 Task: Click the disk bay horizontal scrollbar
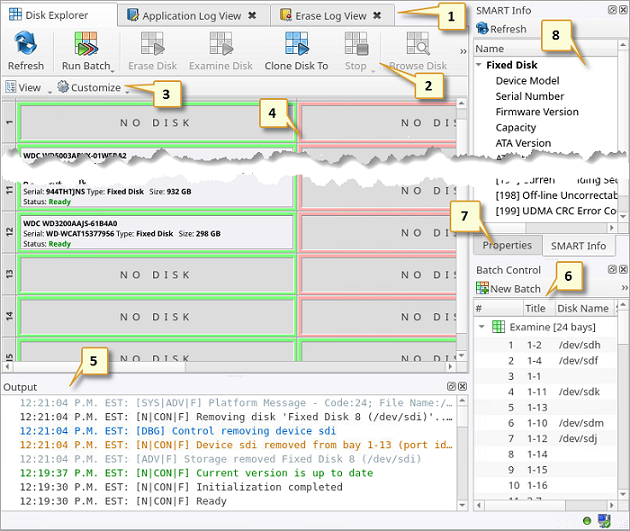click(x=229, y=366)
